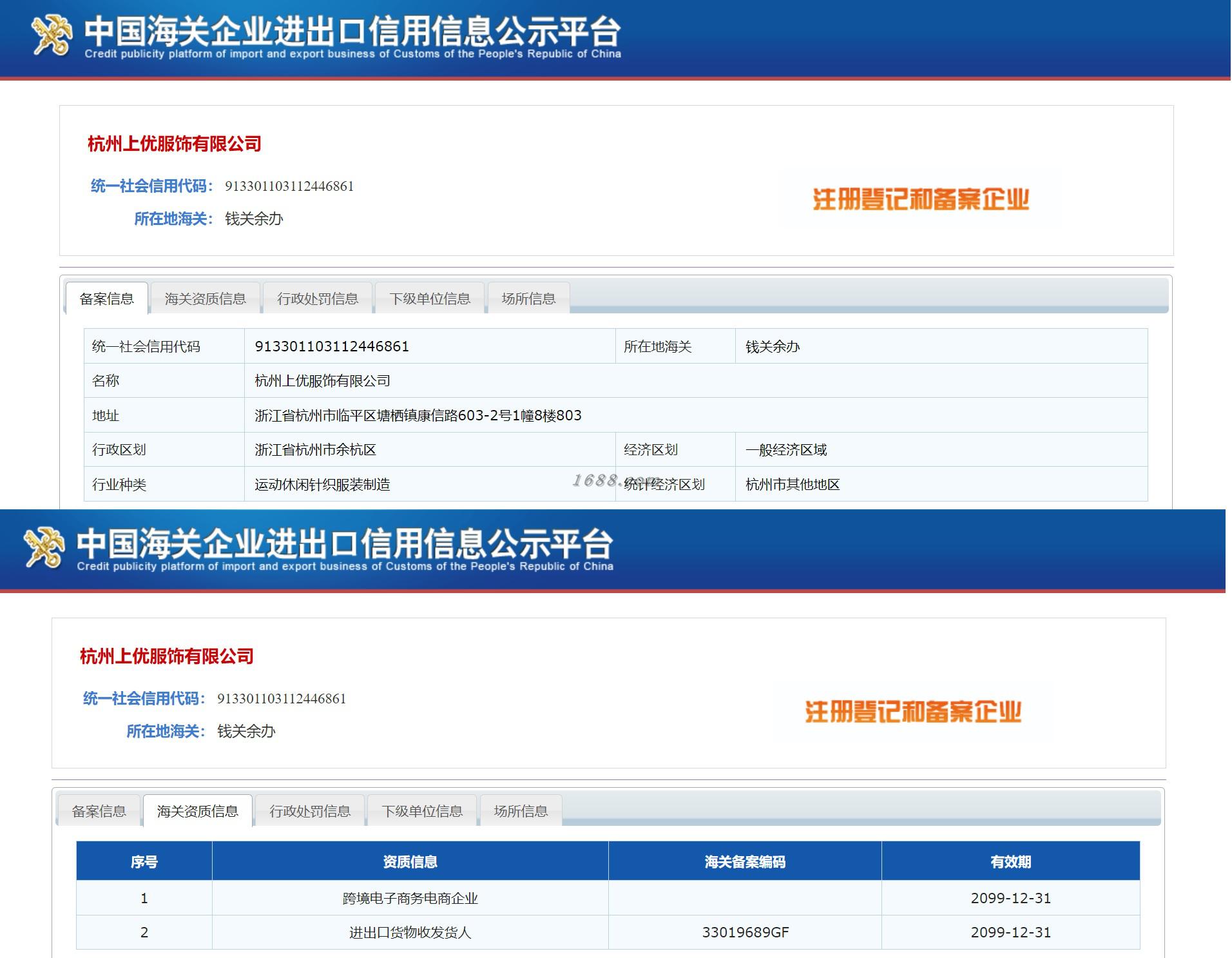Open 行政处罚信息 tab in the top page

[x=318, y=298]
